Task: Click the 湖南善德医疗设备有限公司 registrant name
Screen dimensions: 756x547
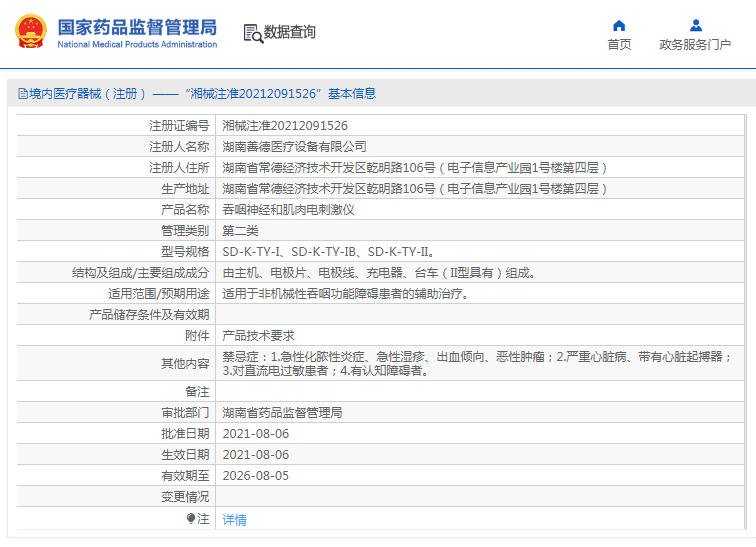Action: point(294,147)
